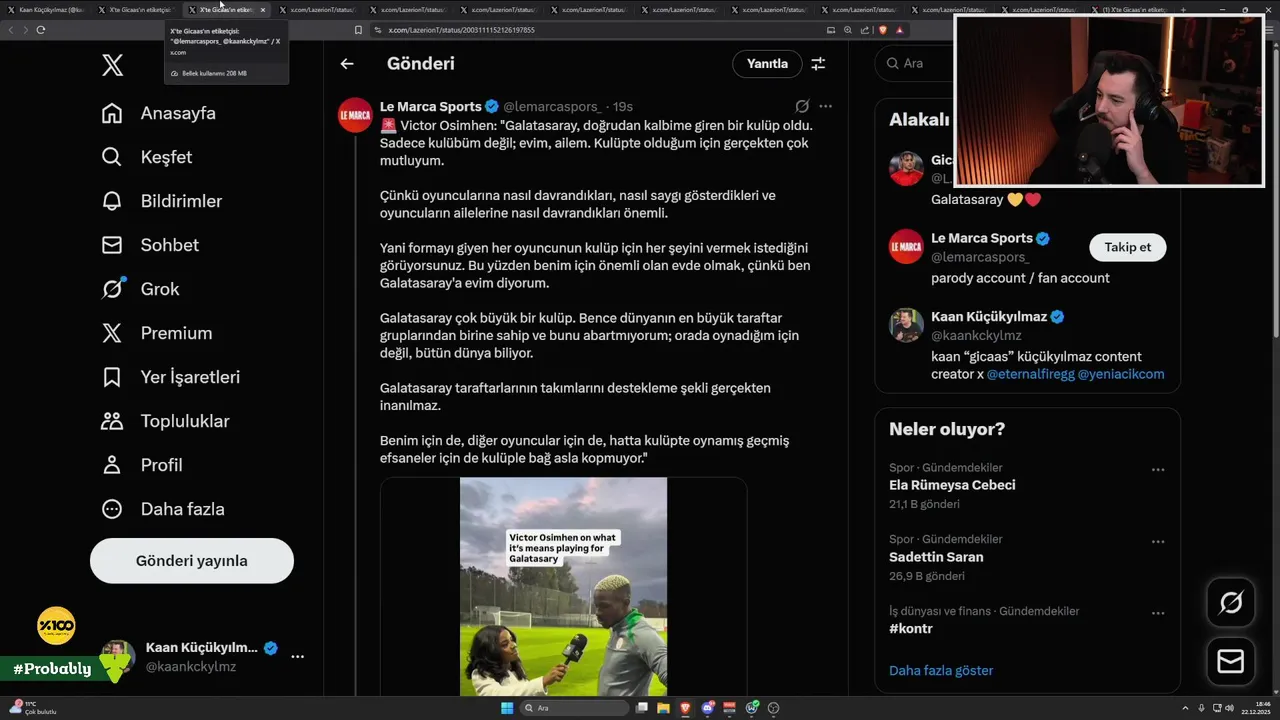The image size is (1280, 720).
Task: Click the weather widget in taskbar
Action: point(32,708)
